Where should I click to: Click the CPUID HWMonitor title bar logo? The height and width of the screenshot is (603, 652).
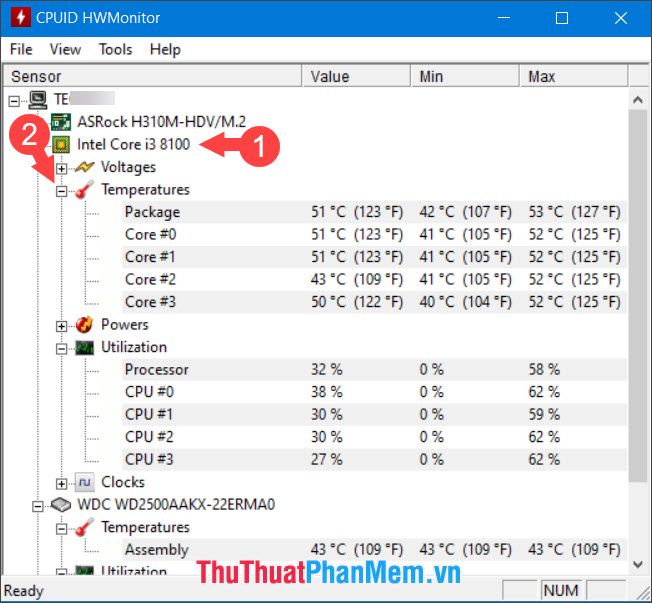pos(21,17)
